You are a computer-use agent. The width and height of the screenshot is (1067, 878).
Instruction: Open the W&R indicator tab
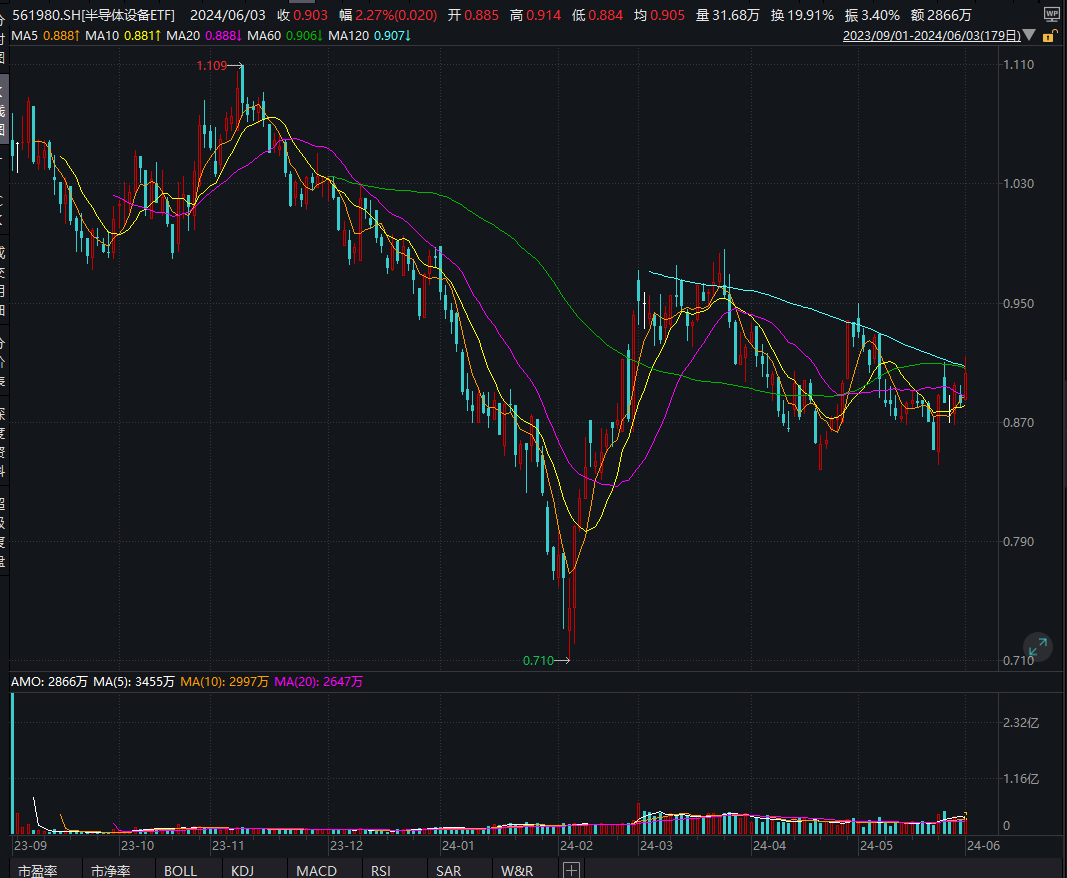coord(517,871)
